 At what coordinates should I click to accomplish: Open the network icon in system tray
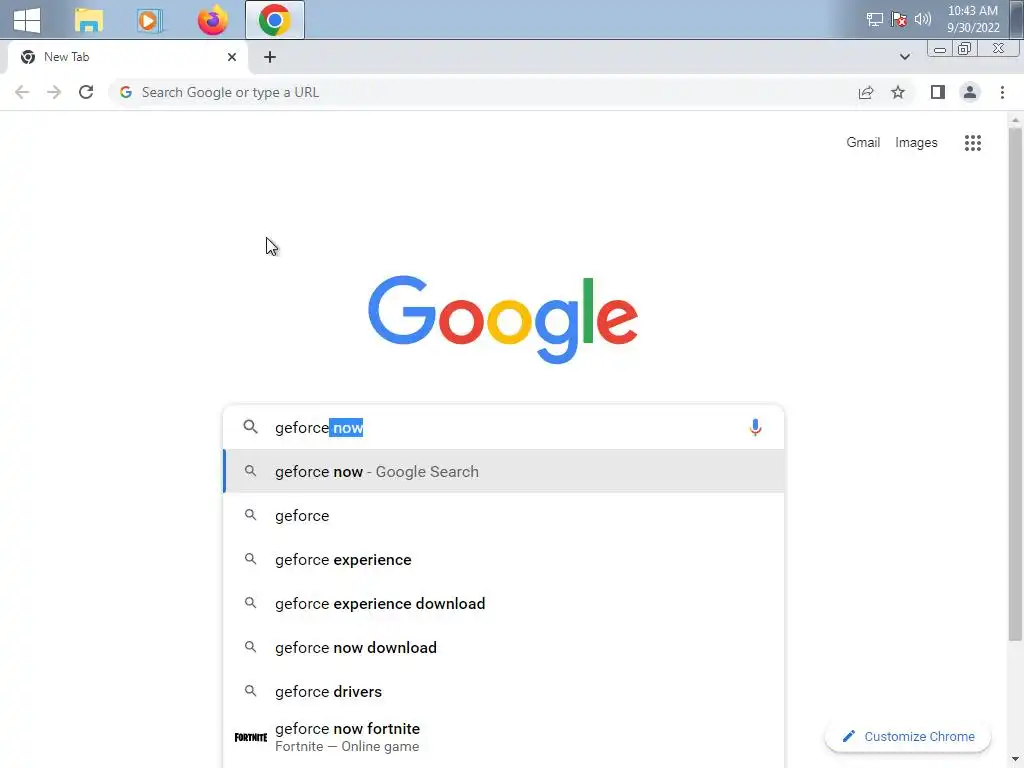[874, 19]
